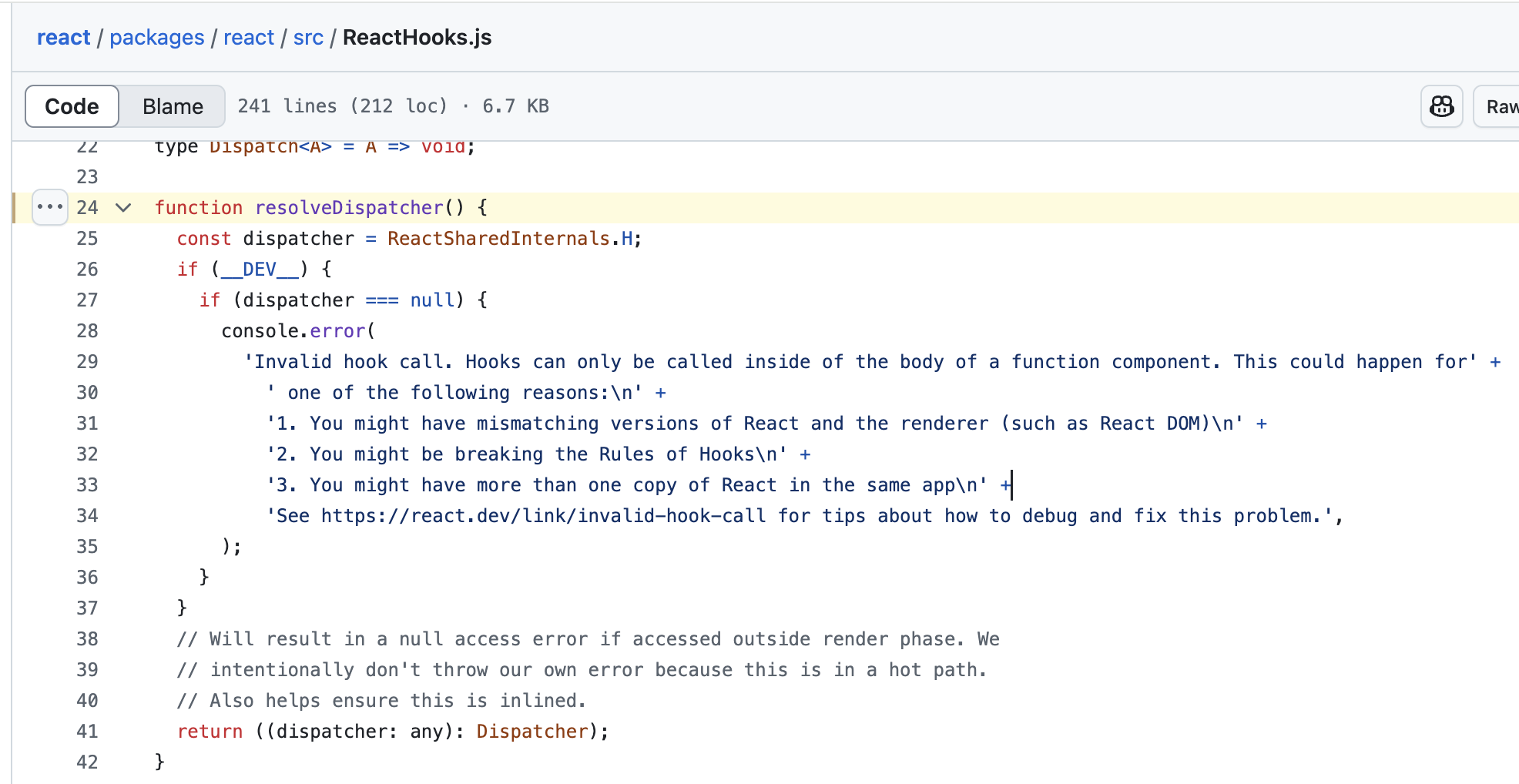Click the ReactSharedInternals symbol on line 25
Viewport: 1519px width, 784px height.
click(498, 239)
